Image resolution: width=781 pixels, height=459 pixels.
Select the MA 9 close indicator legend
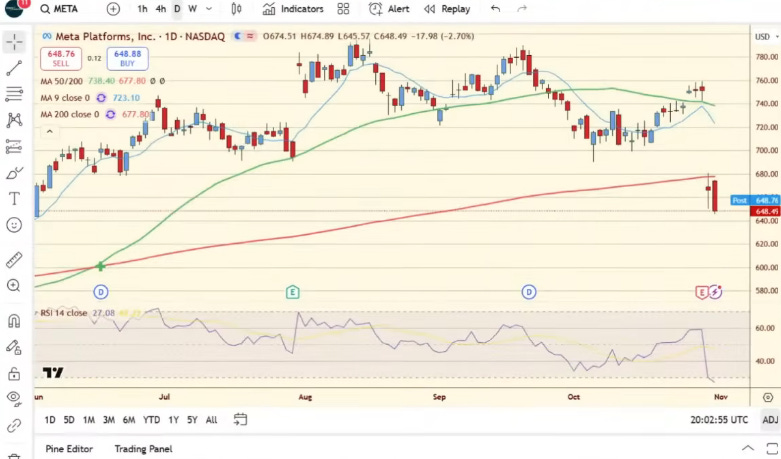click(x=65, y=98)
